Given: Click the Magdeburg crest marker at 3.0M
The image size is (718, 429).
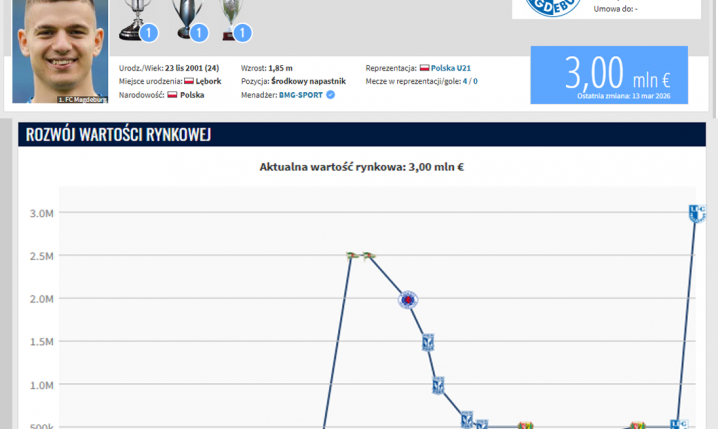Looking at the screenshot, I should pyautogui.click(x=697, y=213).
